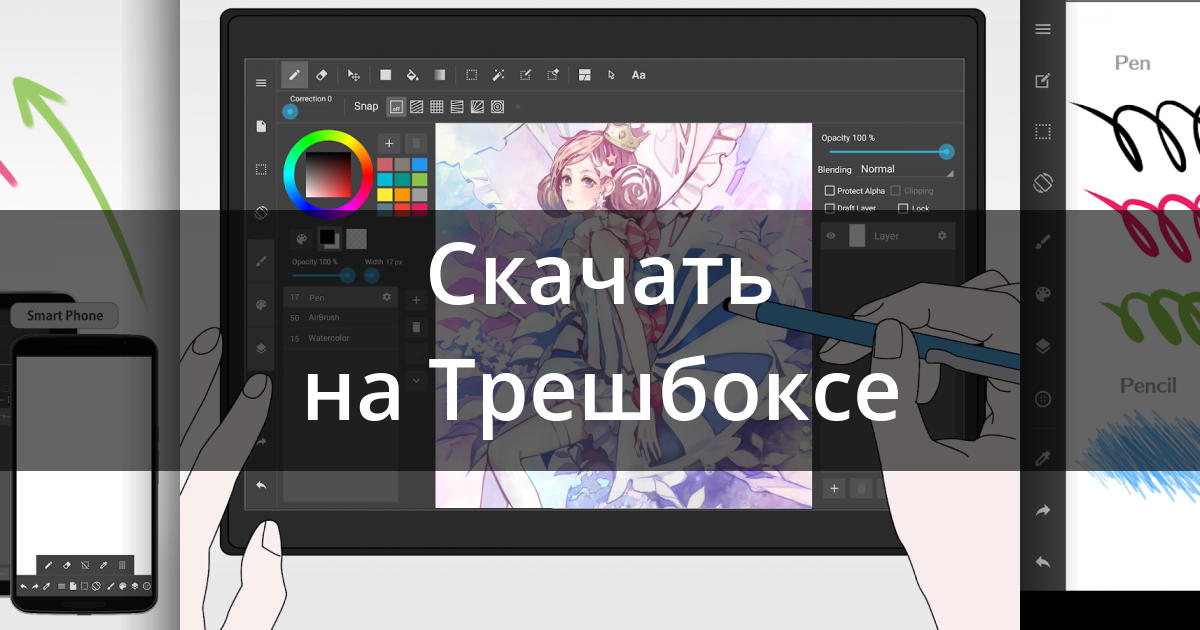This screenshot has width=1200, height=630.
Task: Select the Operation pointer tool on tablet
Action: point(611,75)
